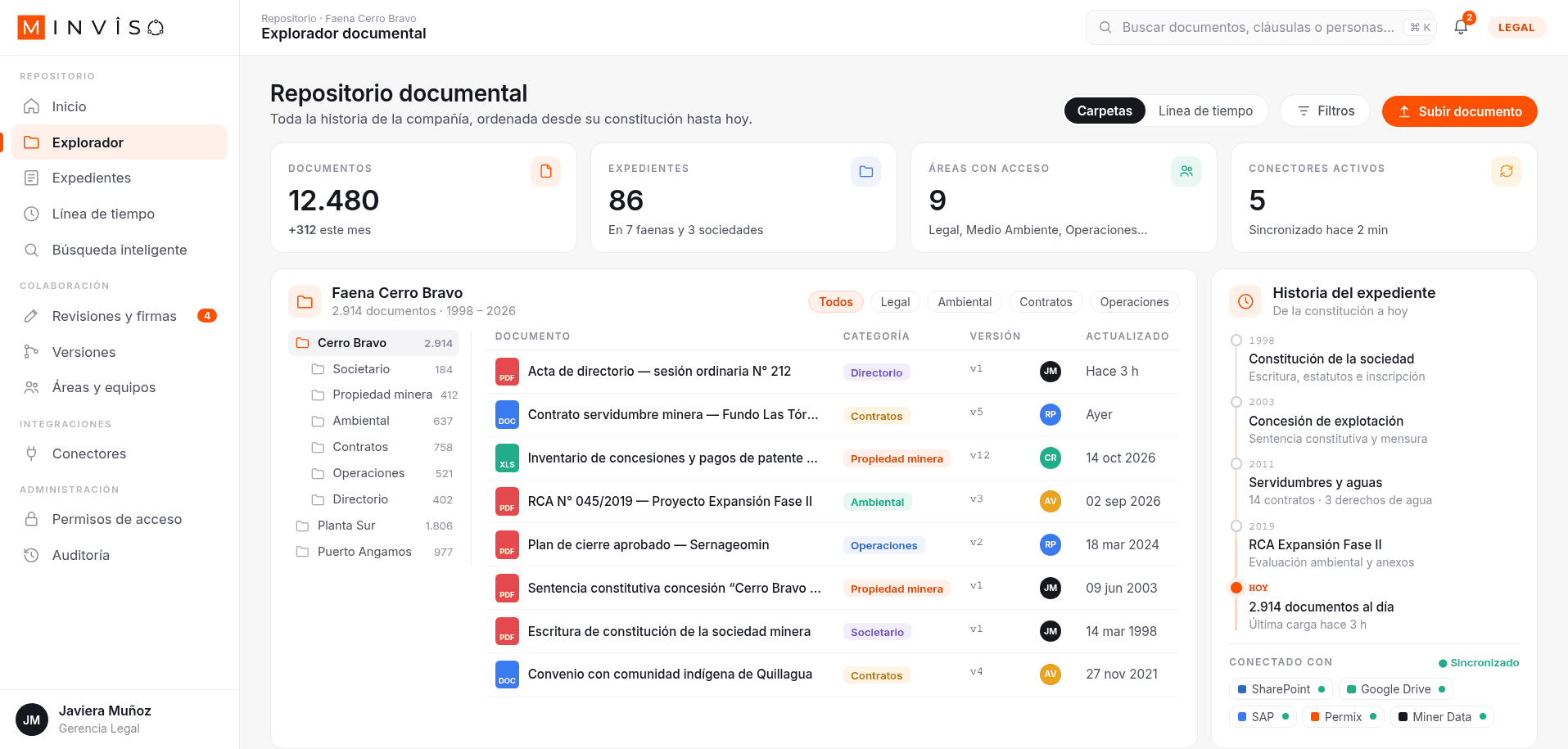Click DOC icon of Contrato servidumbre minera
1568x749 pixels.
507,415
